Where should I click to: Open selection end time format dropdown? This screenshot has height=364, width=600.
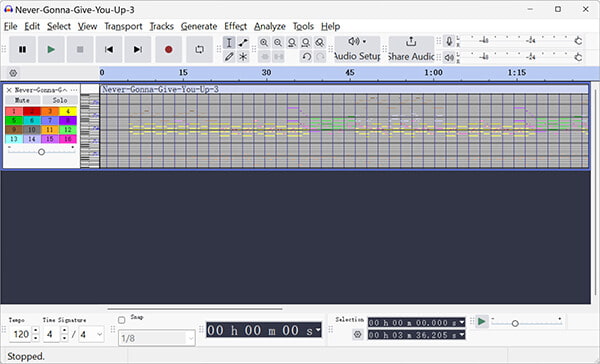(x=462, y=335)
